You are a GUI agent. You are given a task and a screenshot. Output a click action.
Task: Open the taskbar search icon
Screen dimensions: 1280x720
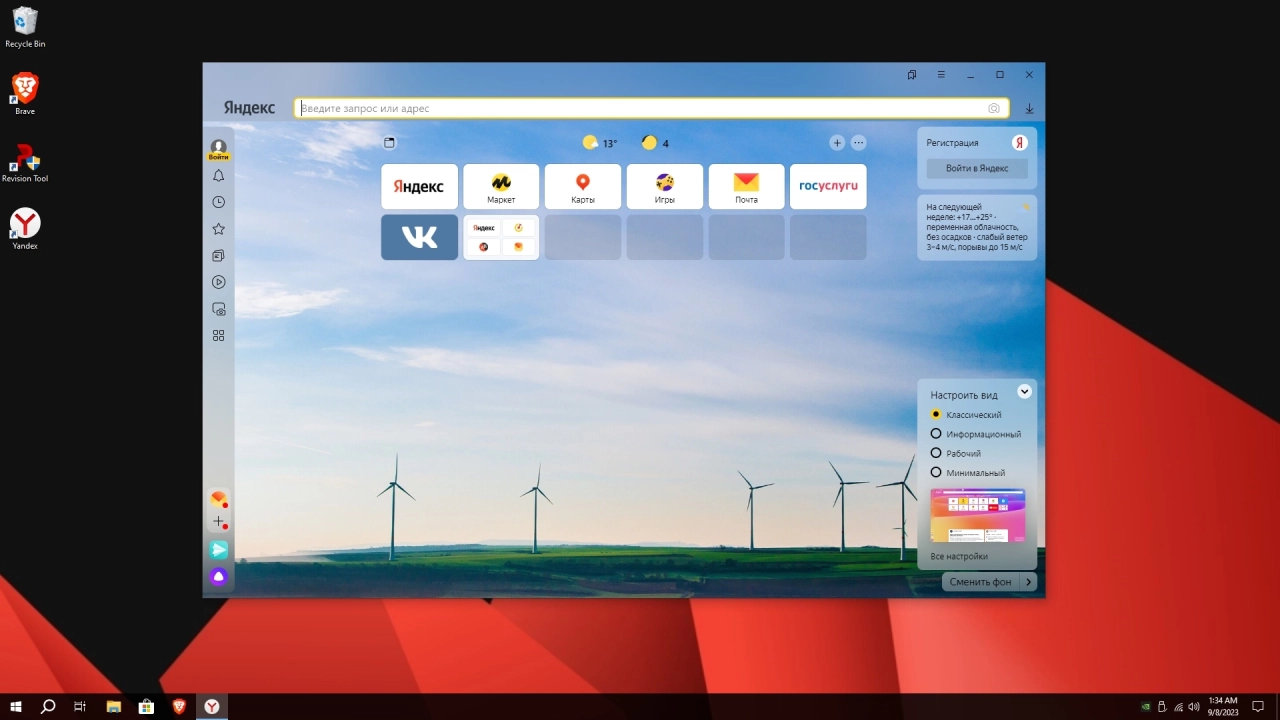48,707
